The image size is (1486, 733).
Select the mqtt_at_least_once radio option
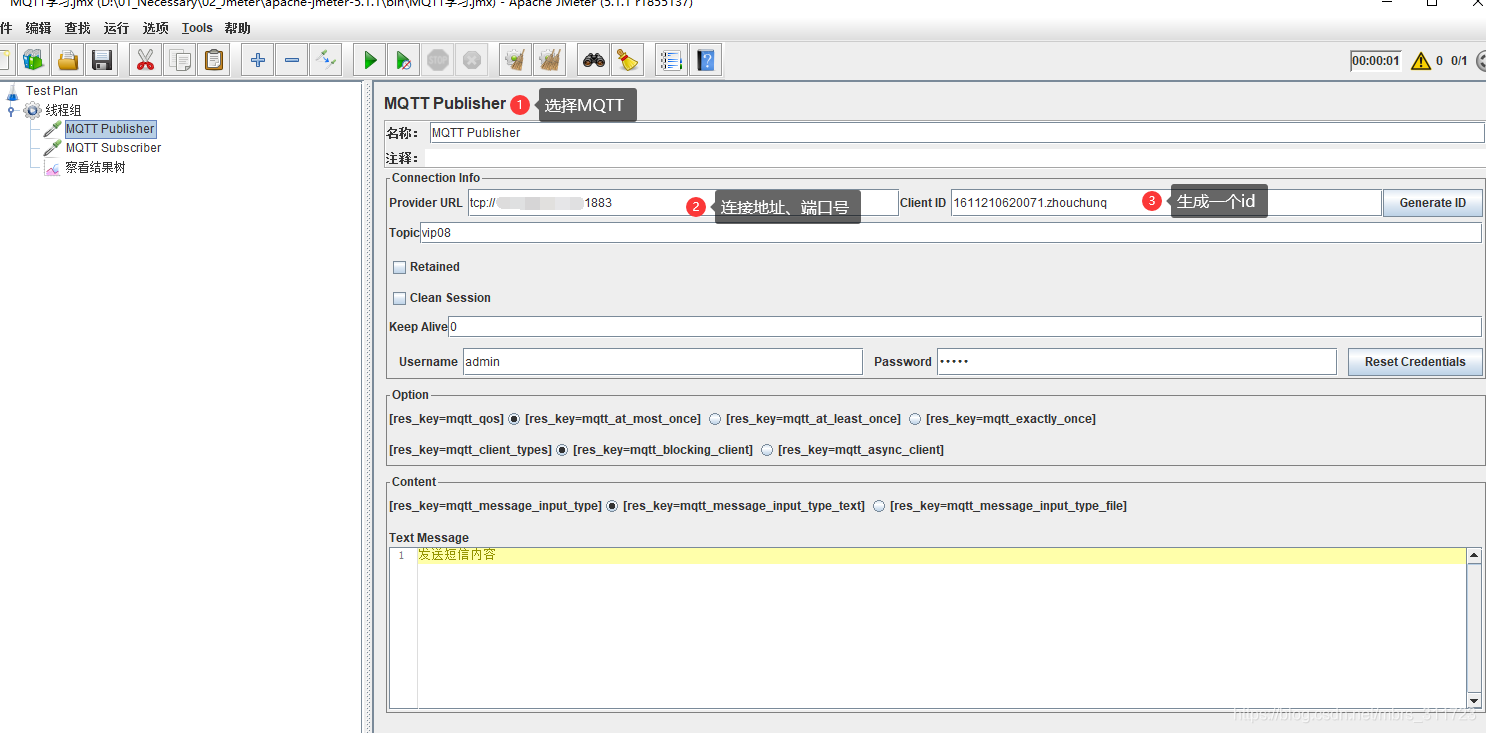pos(715,419)
